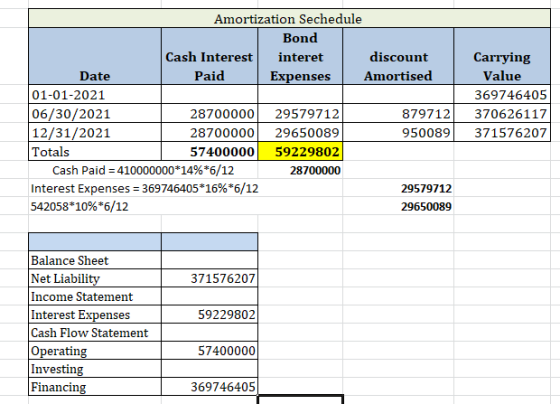Select bond interest expense cell 29650089 in schedule

pos(300,133)
